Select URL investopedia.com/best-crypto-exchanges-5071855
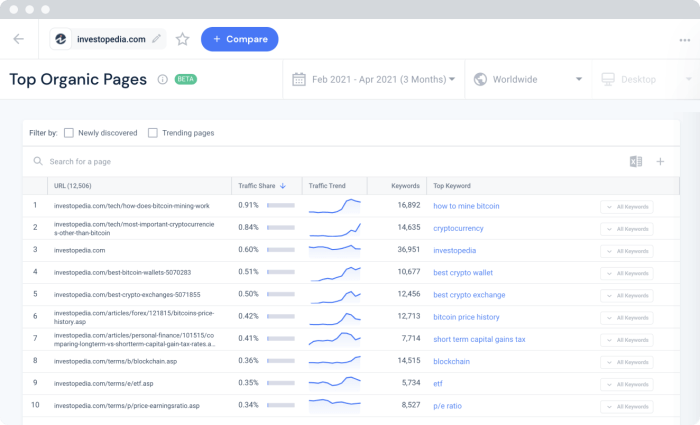 [x=127, y=295]
